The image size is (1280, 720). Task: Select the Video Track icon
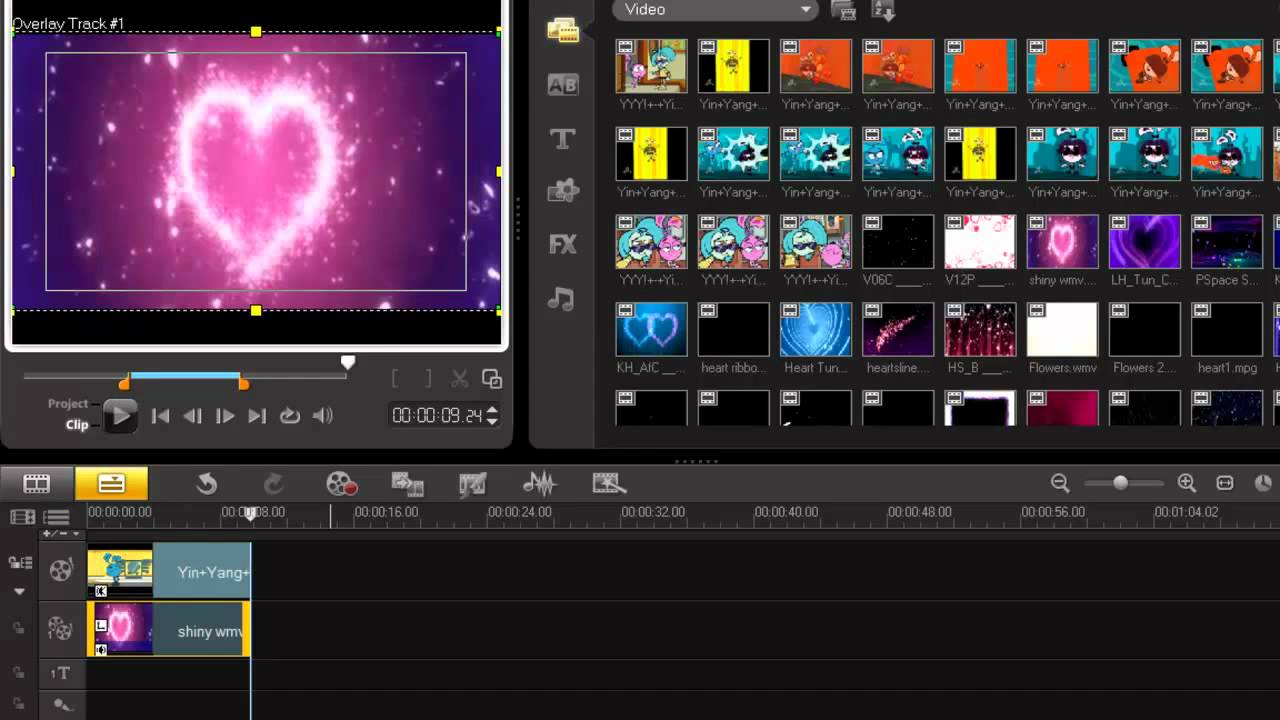61,571
